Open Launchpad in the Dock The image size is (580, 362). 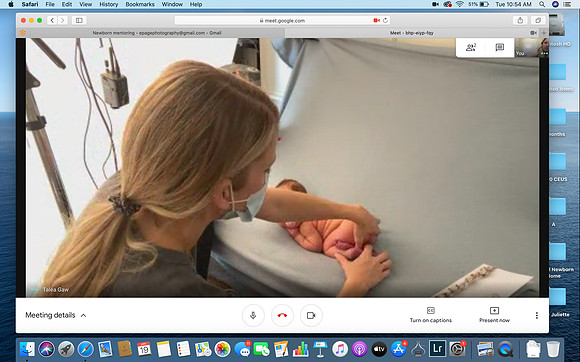pyautogui.click(x=66, y=349)
